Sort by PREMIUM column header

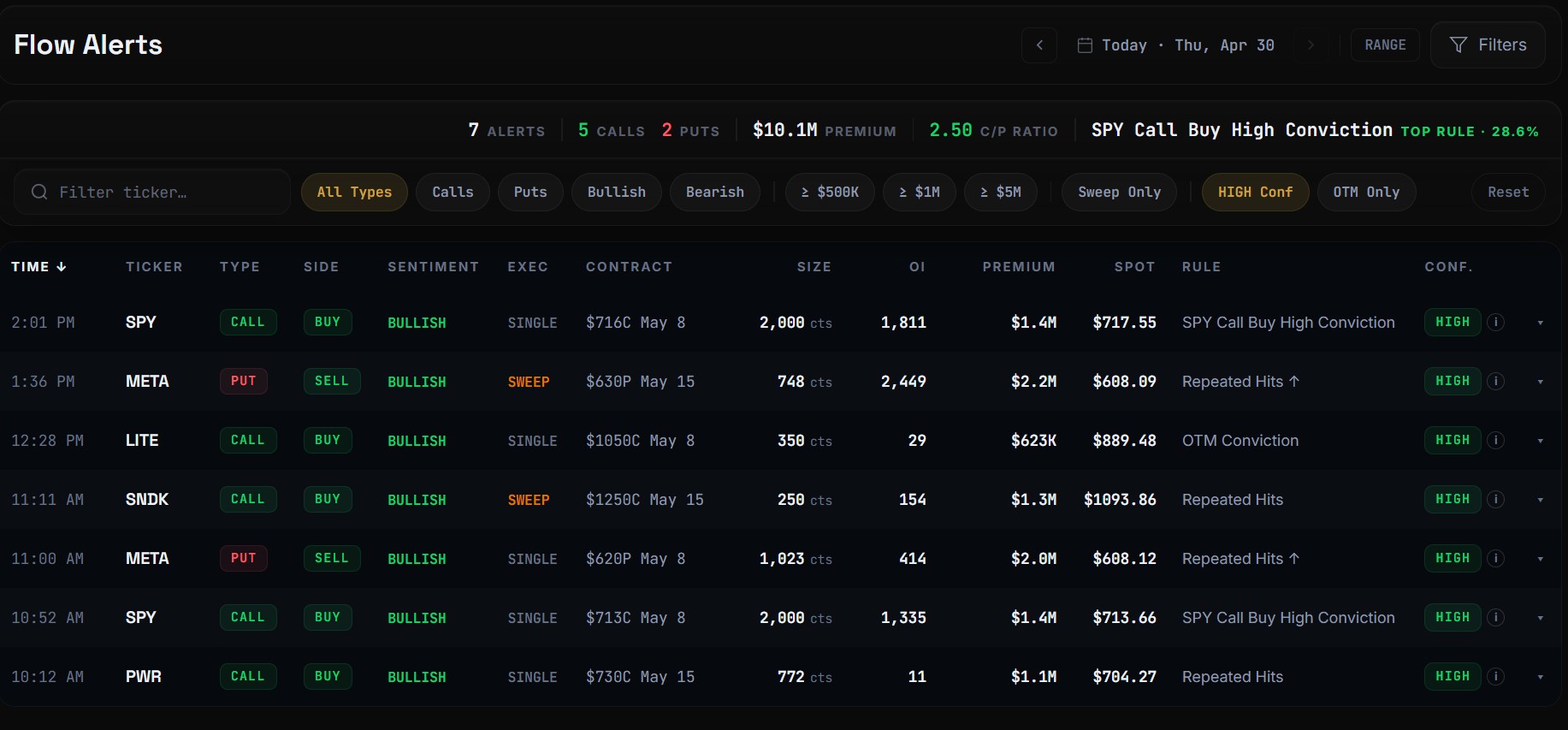pos(1019,267)
